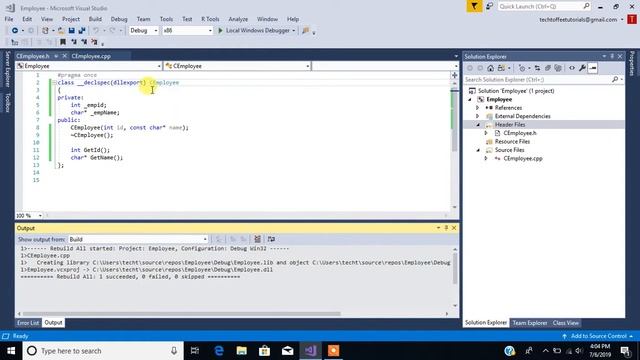Click the clear bookmarks icon
Viewport: 640px width, 360px height.
pos(94,42)
